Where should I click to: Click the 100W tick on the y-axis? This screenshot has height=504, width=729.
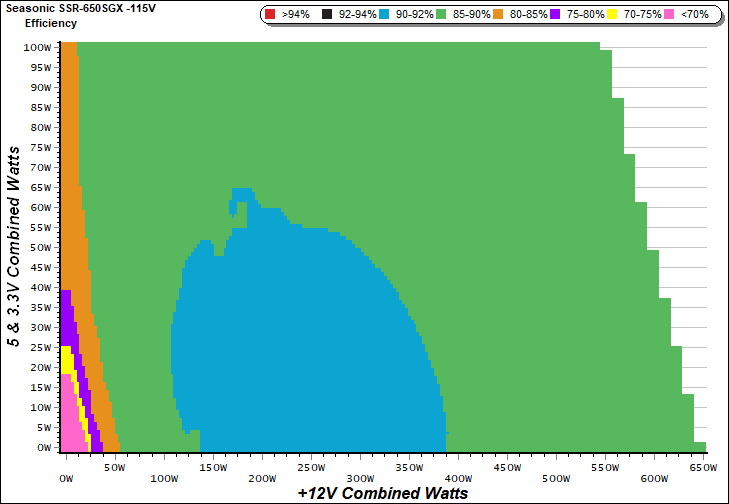37,47
